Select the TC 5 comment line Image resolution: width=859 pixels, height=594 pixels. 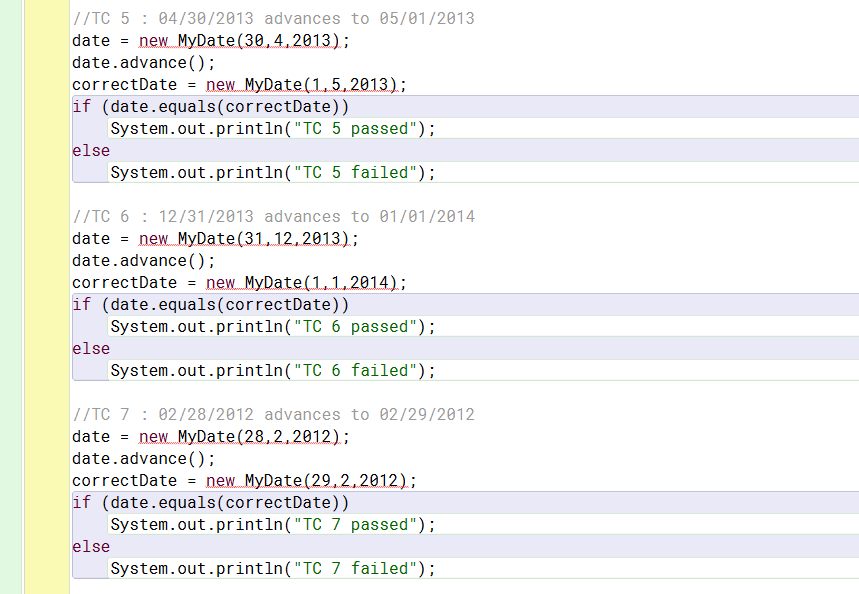click(x=272, y=18)
